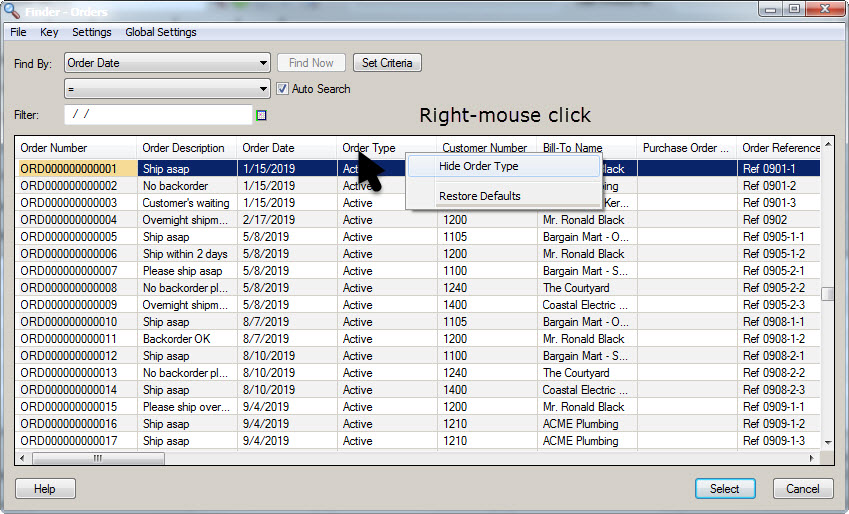Click the Finder magnifier title bar icon
Viewport: 849px width, 514px height.
click(x=11, y=10)
